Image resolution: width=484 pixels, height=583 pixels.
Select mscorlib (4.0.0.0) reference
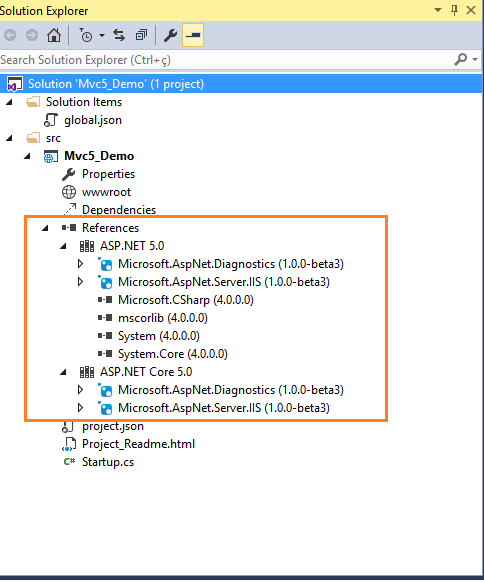pyautogui.click(x=162, y=318)
